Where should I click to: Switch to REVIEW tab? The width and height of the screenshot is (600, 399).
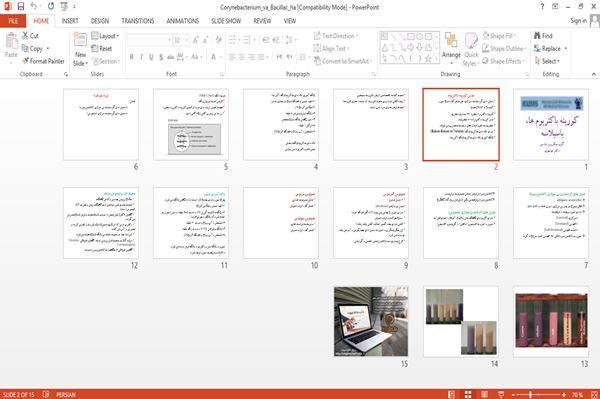(x=262, y=21)
